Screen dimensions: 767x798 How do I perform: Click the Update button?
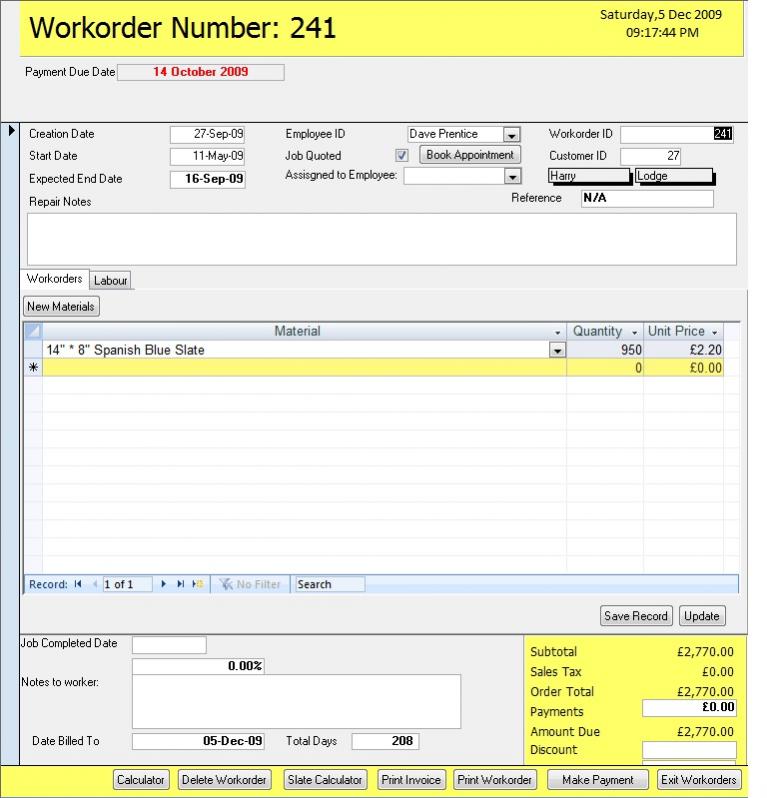pos(701,616)
